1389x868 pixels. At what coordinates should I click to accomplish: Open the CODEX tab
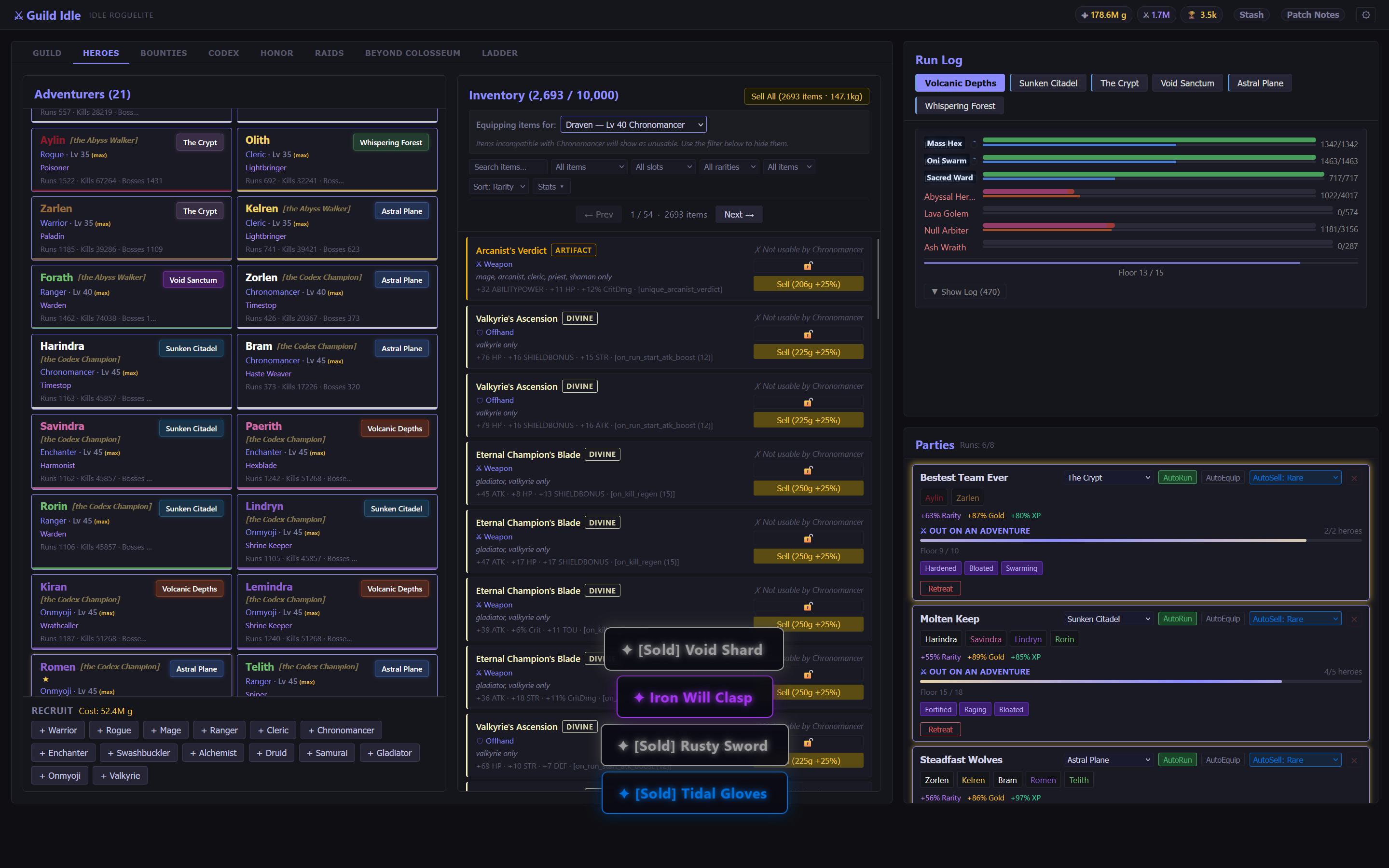223,53
